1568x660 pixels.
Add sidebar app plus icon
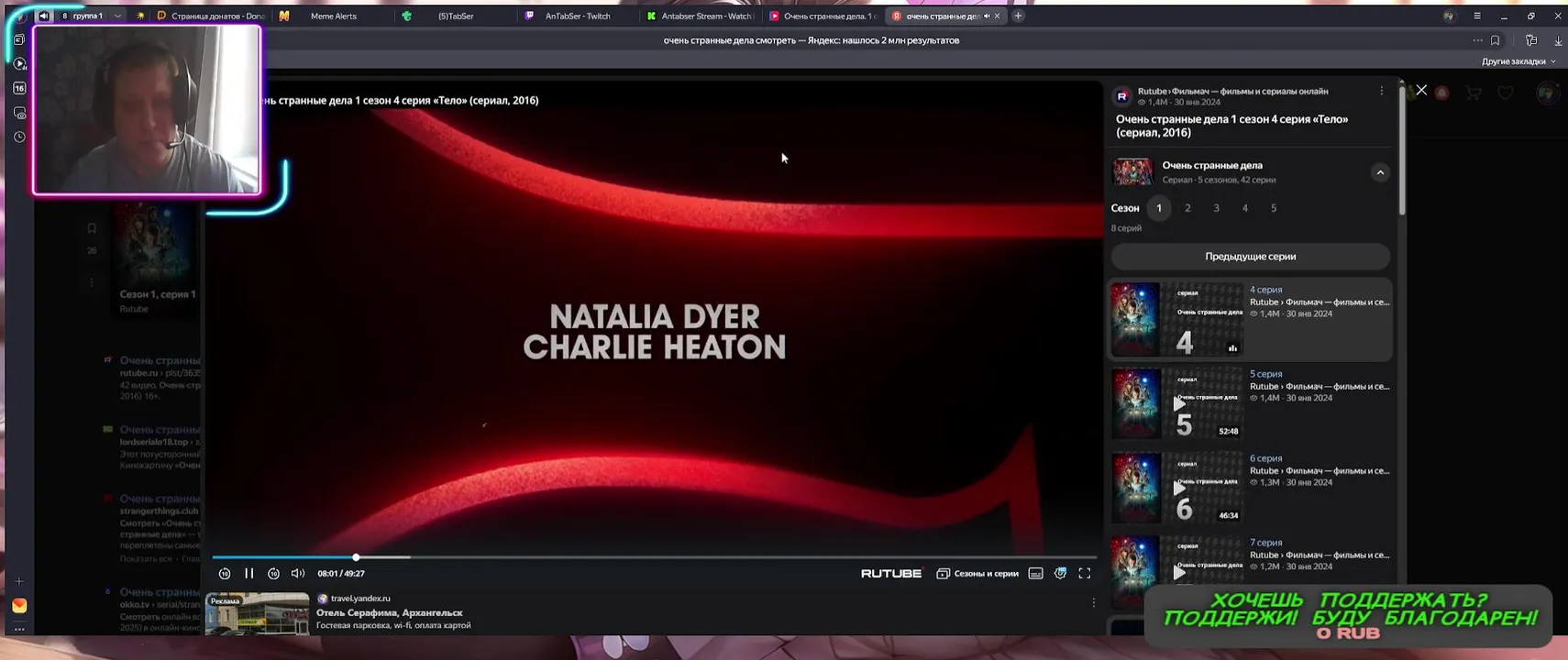tap(19, 581)
